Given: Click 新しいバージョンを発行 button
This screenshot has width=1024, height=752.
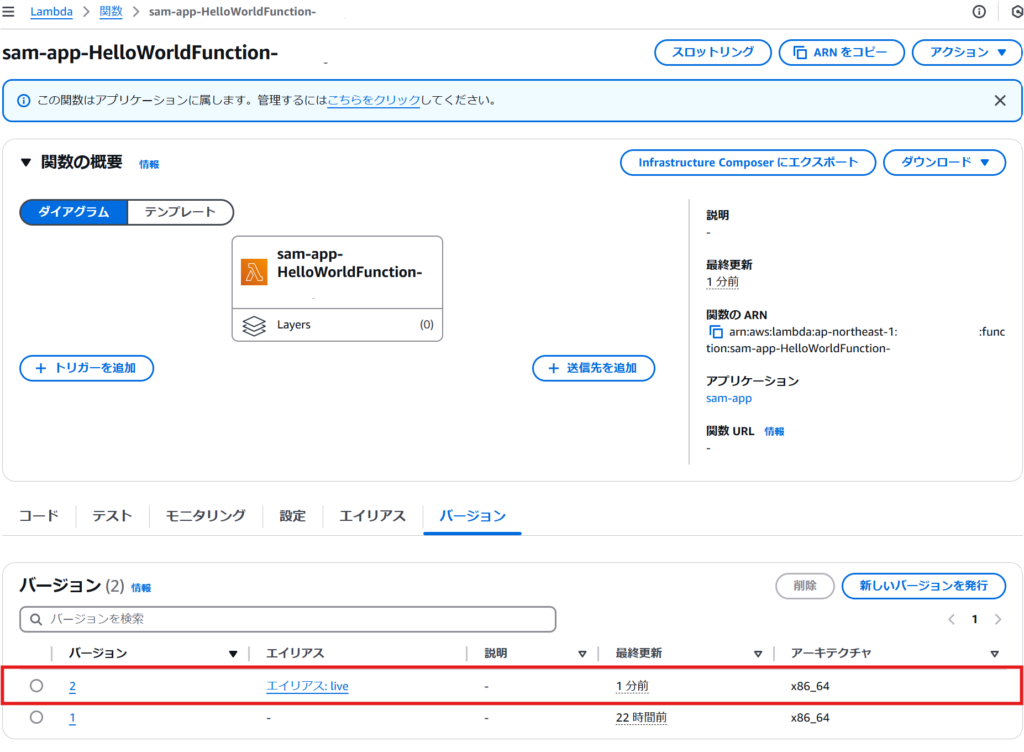Looking at the screenshot, I should click(923, 586).
